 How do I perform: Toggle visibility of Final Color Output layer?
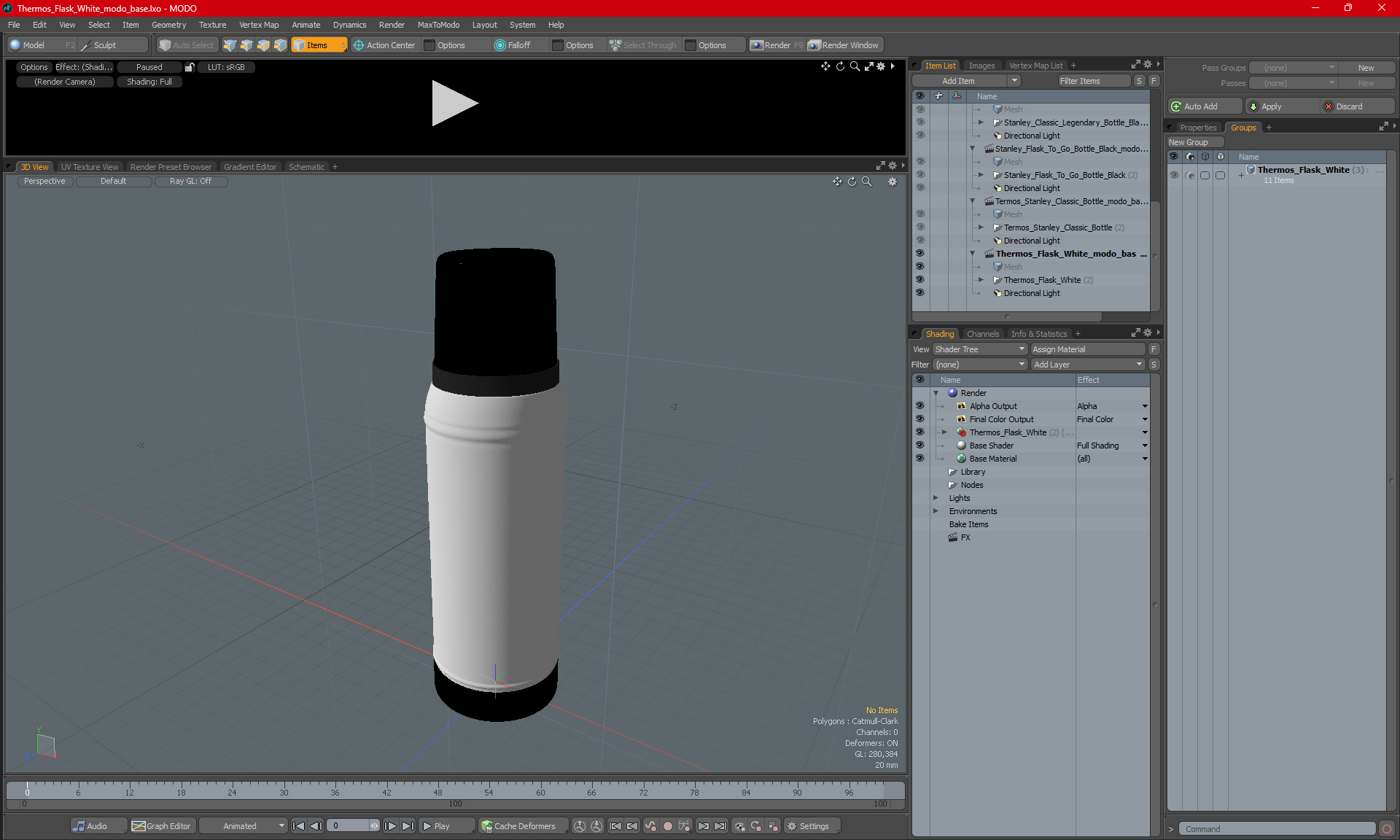tap(919, 419)
